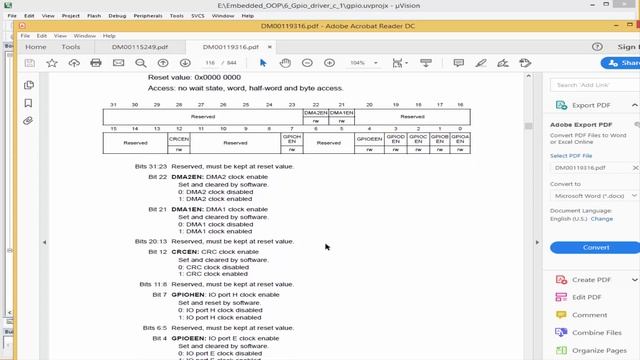Open the Convert to format dropdown
Screen dimensions: 640x360
pos(594,196)
